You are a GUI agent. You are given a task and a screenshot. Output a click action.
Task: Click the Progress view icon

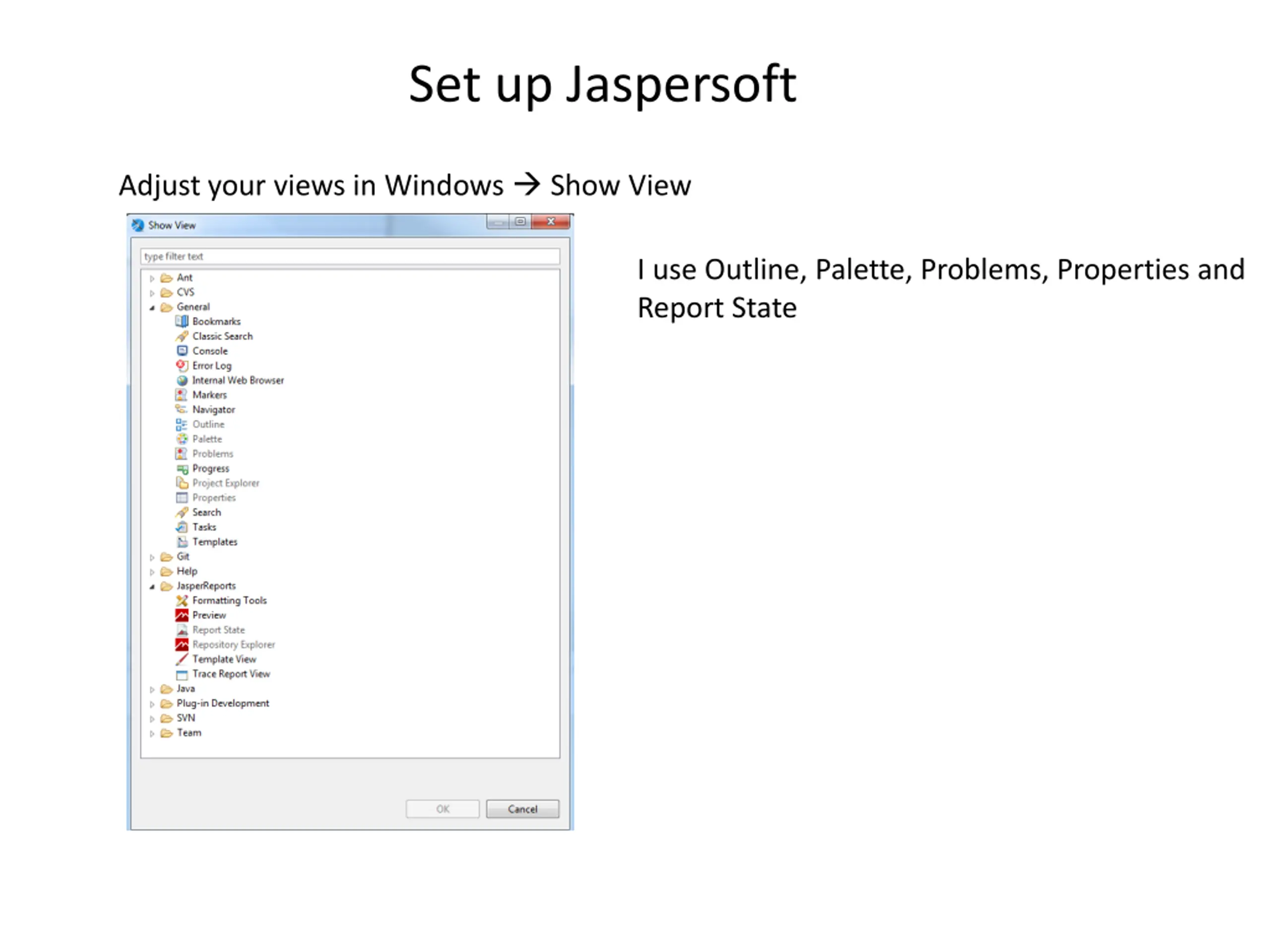(x=182, y=469)
